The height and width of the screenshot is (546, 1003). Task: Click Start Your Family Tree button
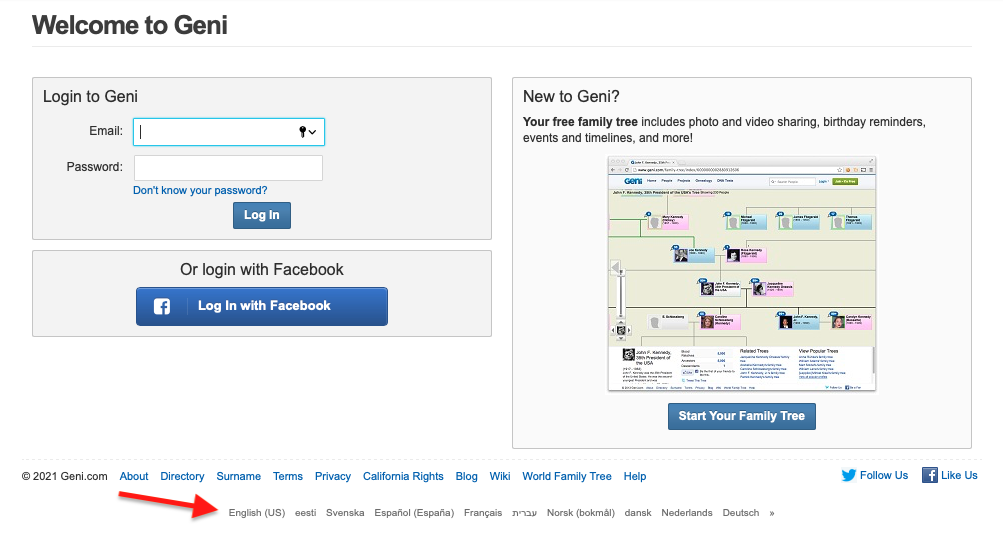click(741, 416)
